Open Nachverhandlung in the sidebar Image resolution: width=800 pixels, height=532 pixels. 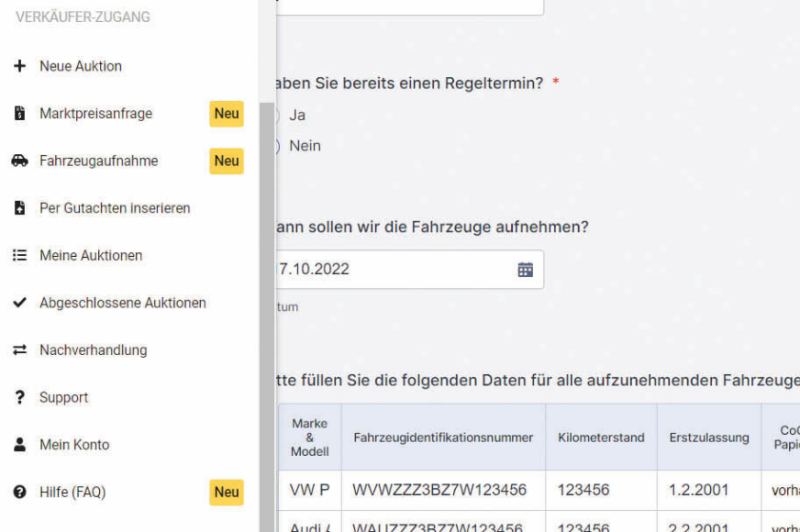tap(93, 350)
